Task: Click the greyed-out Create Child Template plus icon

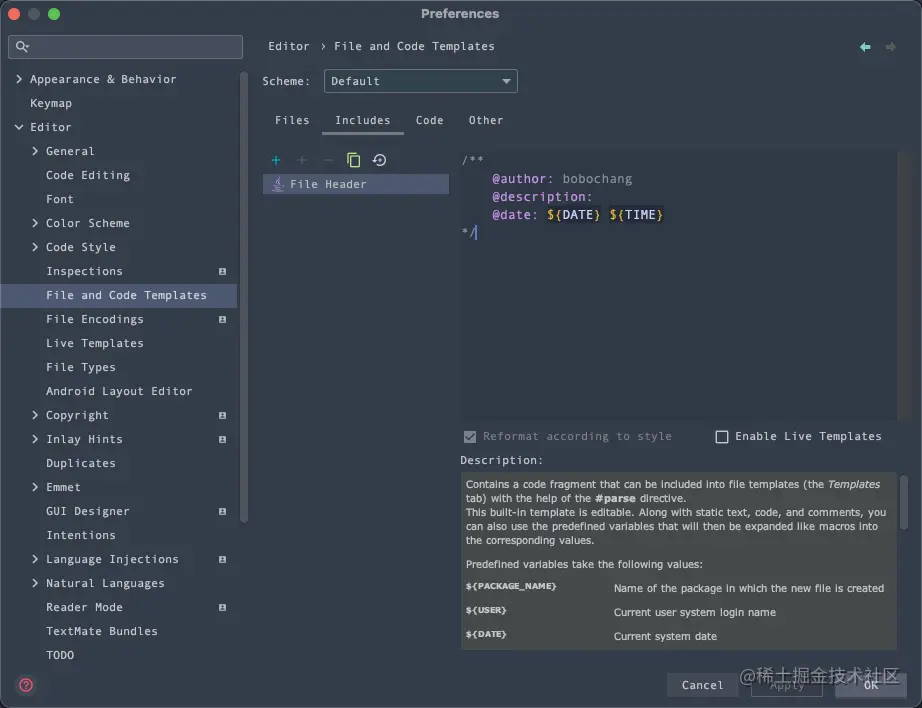Action: click(302, 160)
